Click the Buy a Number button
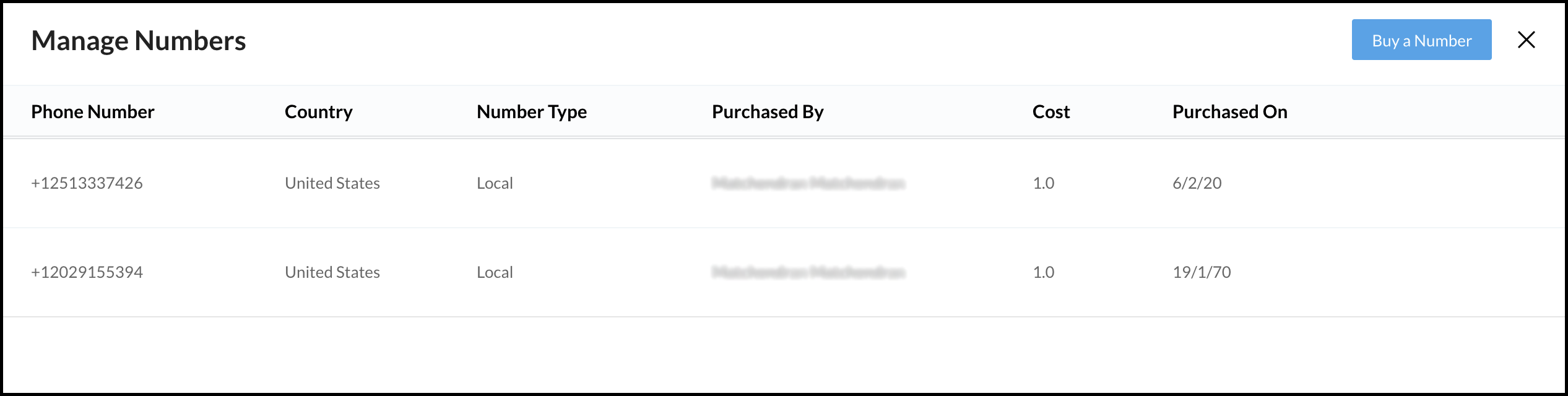1568x396 pixels. click(x=1421, y=40)
